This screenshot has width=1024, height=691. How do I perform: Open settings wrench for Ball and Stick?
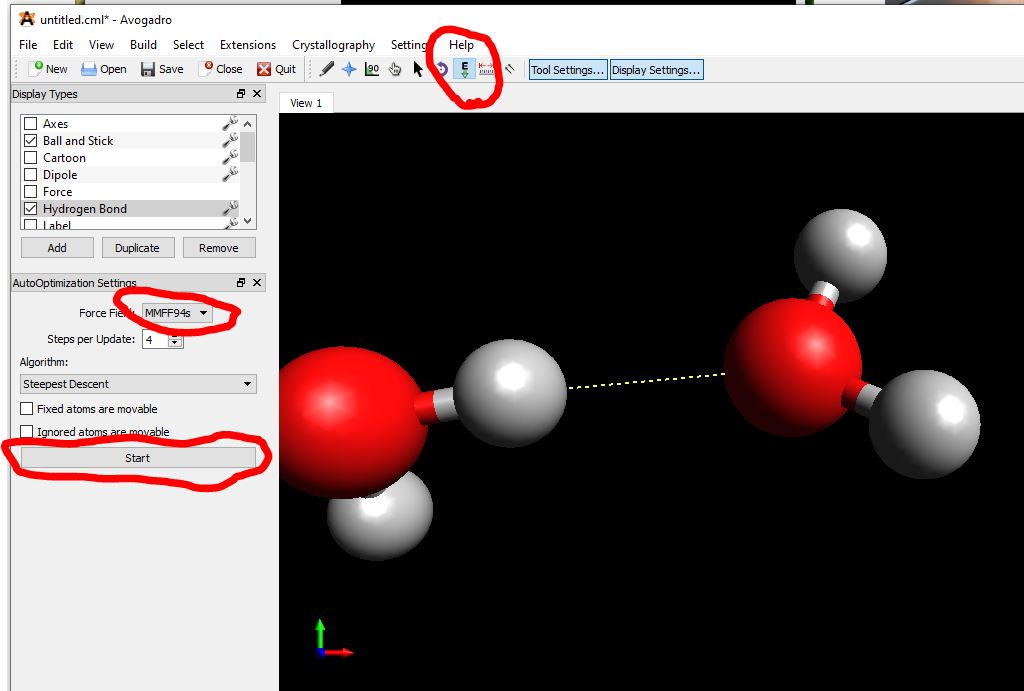[230, 141]
